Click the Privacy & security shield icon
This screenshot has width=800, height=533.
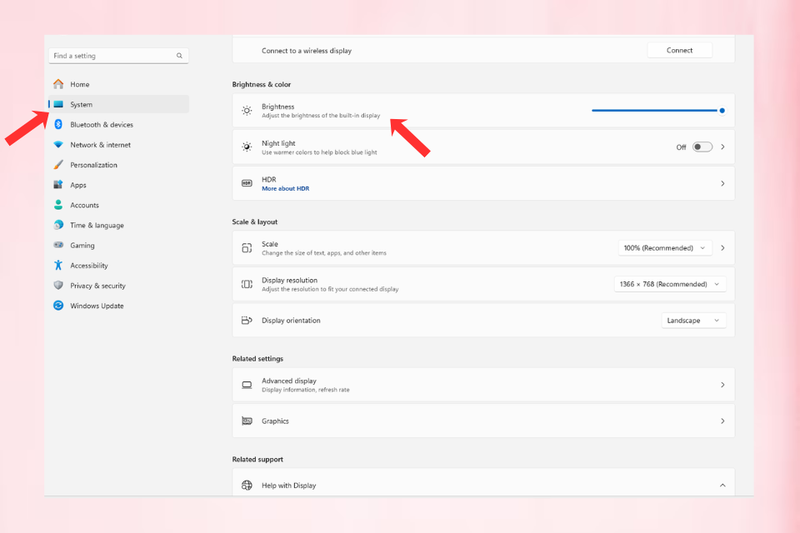point(58,286)
